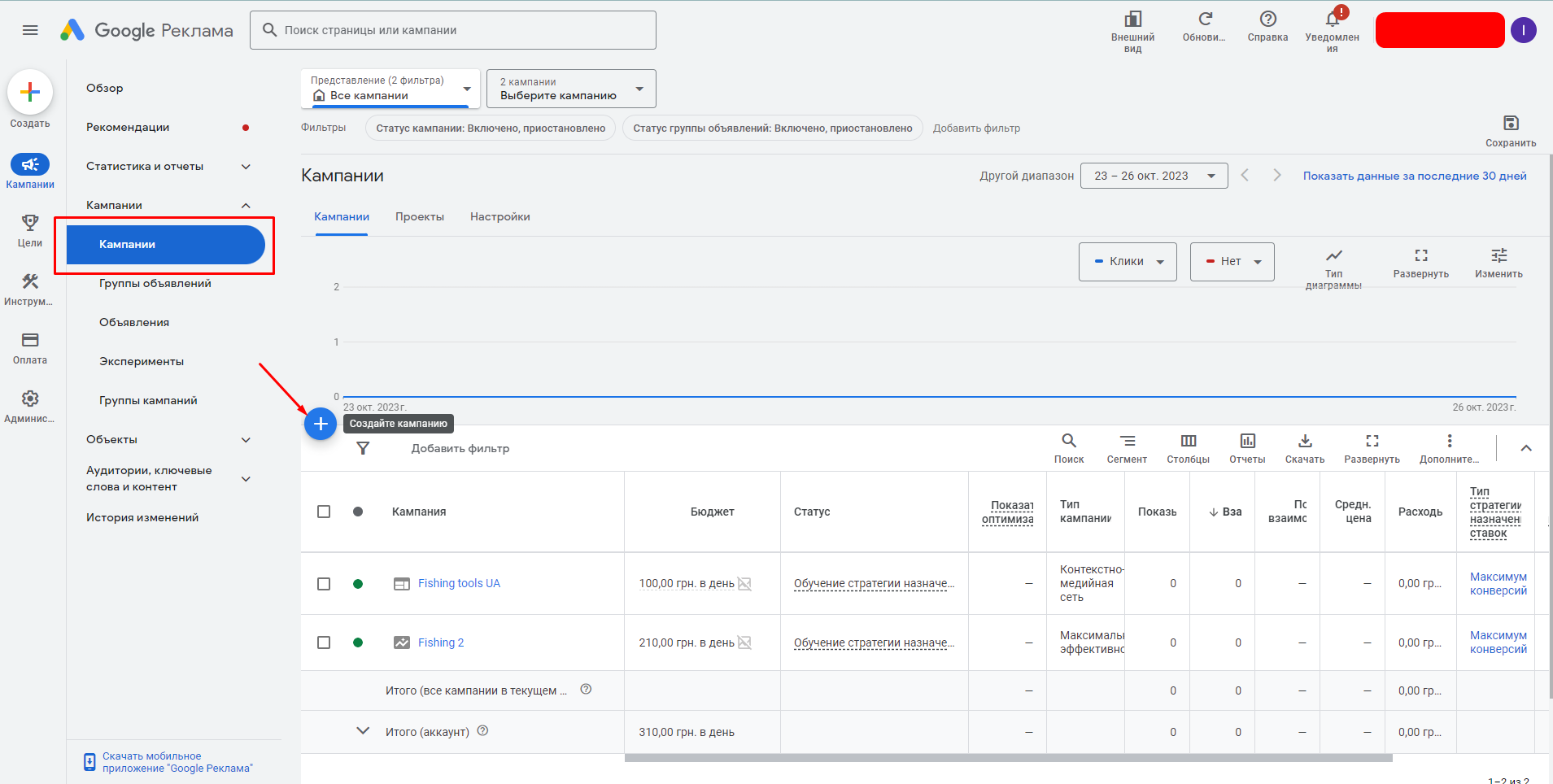Switch to the Проекты tab
Image resolution: width=1553 pixels, height=784 pixels.
(x=420, y=216)
